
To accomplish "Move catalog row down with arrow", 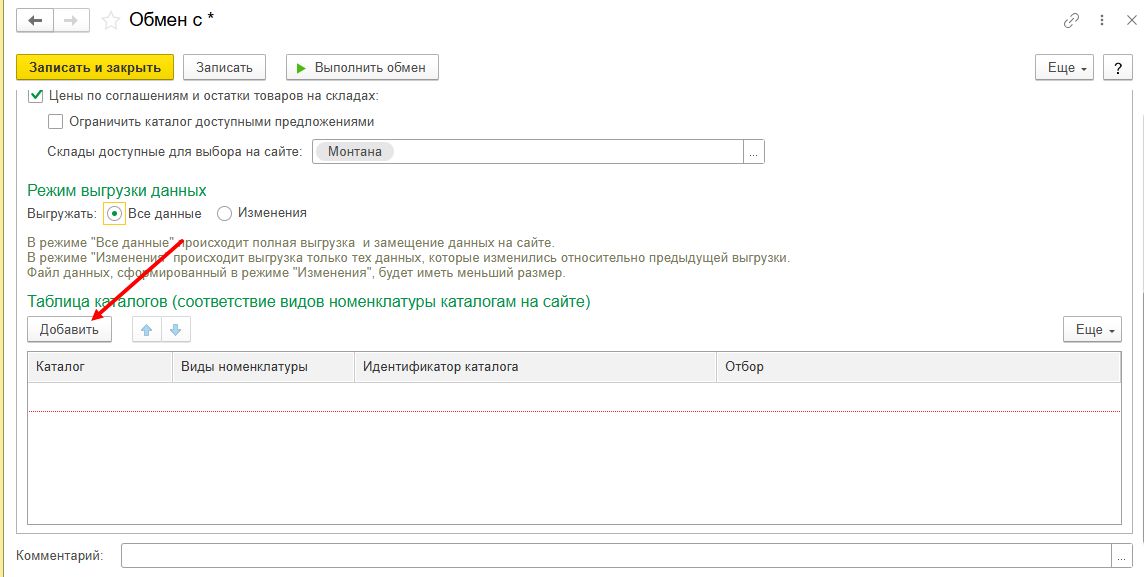I will [x=175, y=329].
